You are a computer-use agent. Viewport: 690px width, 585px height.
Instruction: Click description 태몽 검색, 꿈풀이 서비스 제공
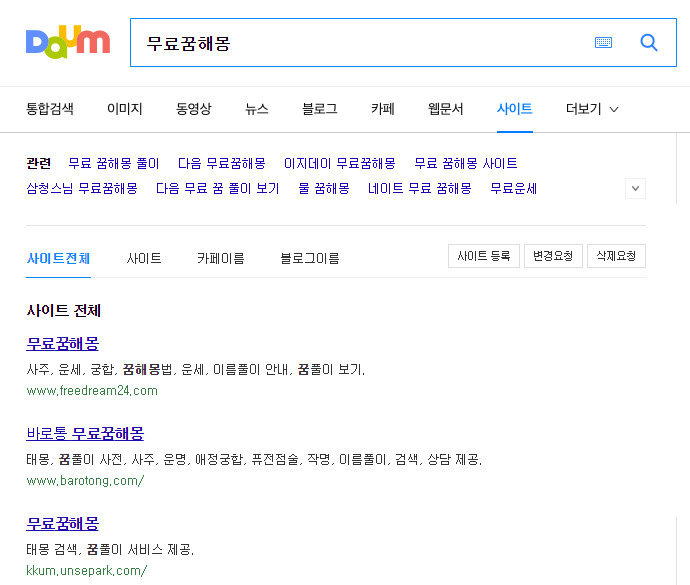[110, 549]
